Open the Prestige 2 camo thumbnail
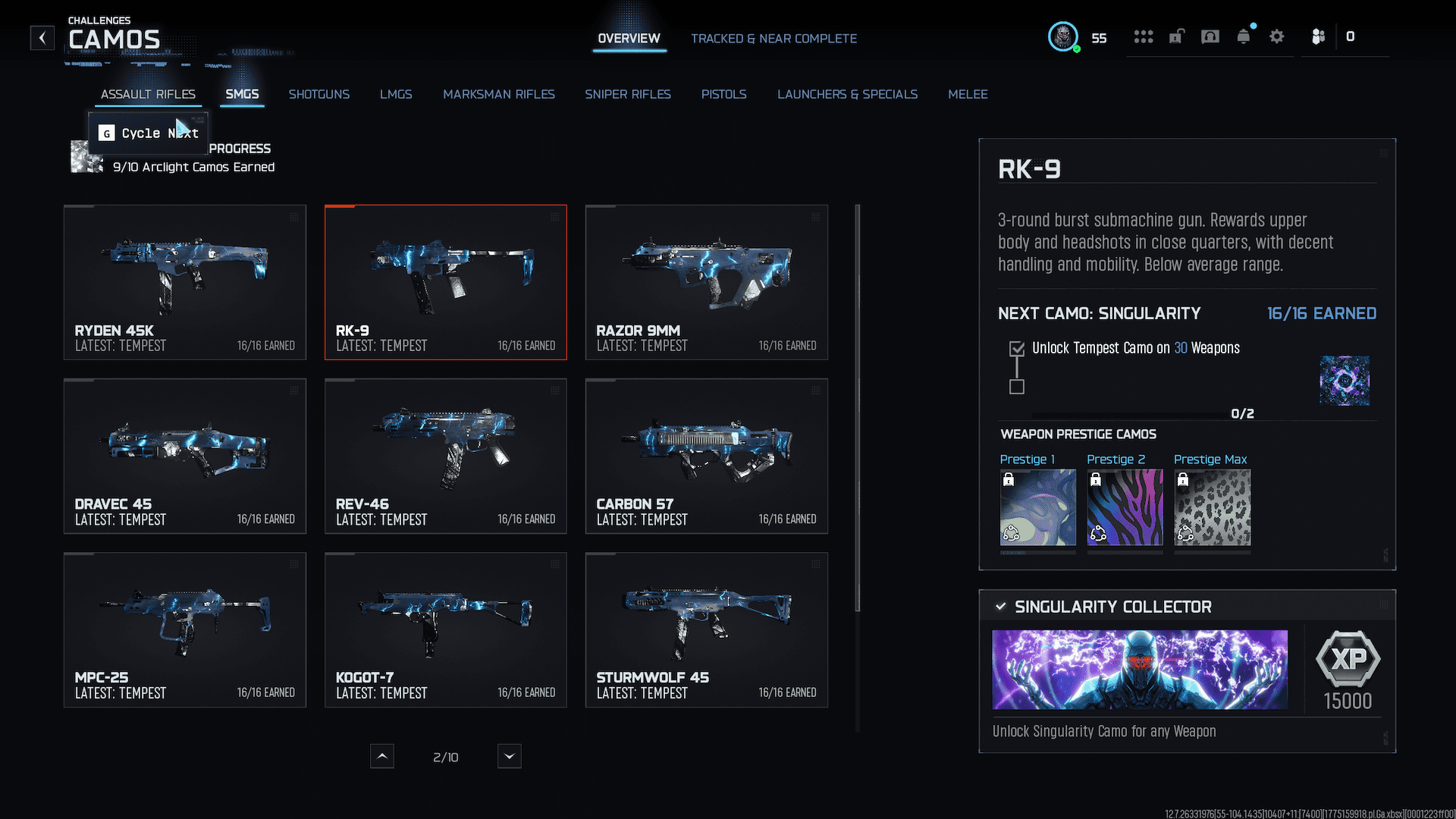The image size is (1456, 819). pos(1125,507)
